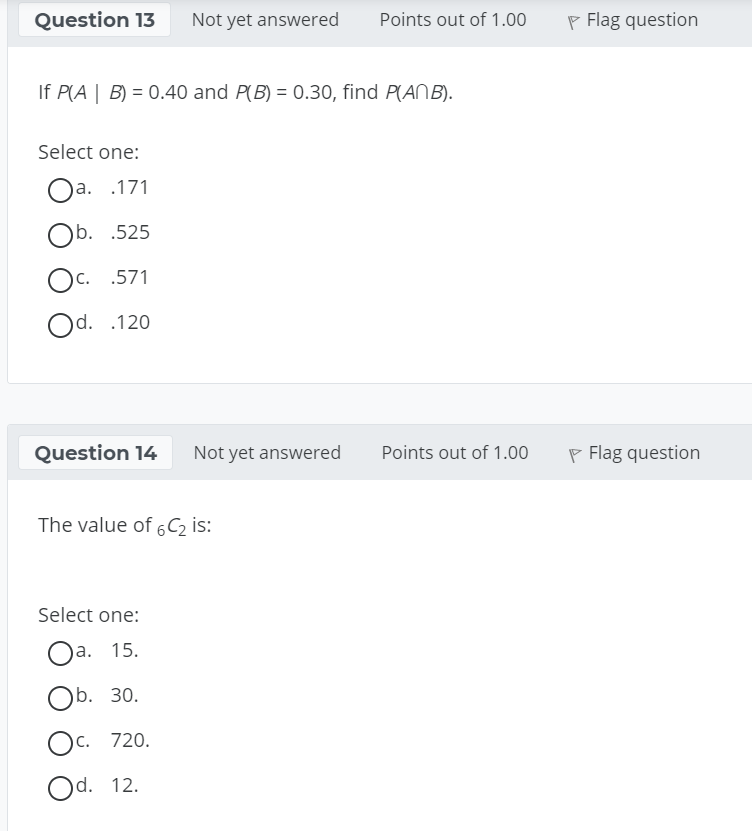The width and height of the screenshot is (752, 831).
Task: Select answer b. .525 for Question 13
Action: [x=60, y=234]
